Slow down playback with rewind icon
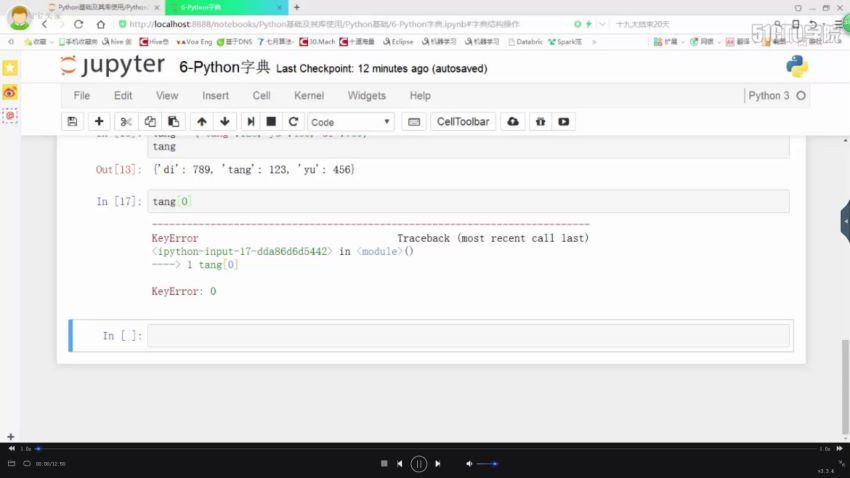Viewport: 850px width, 478px height. pos(11,448)
